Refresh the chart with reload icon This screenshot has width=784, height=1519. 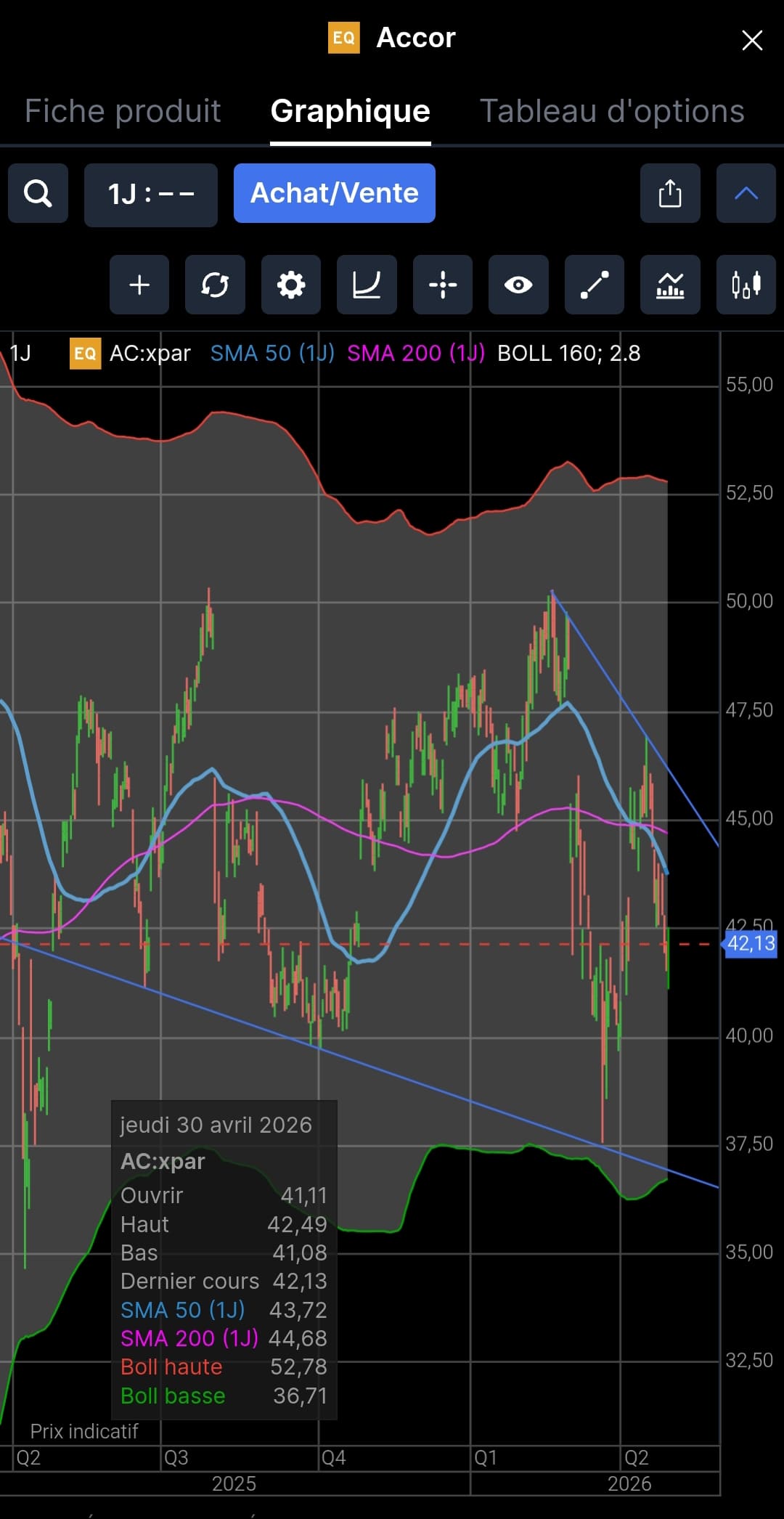click(215, 285)
